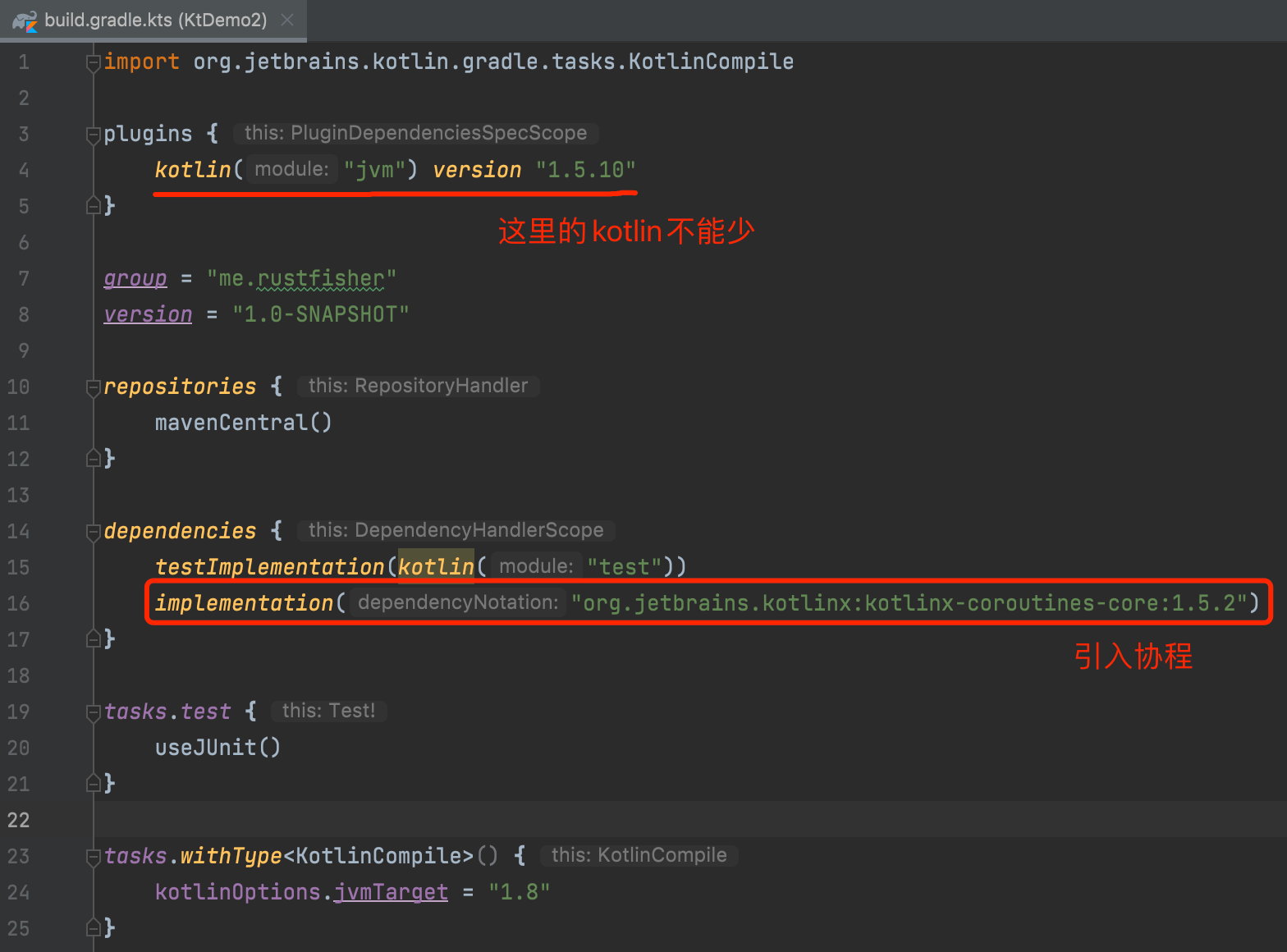Place cursor on useJUnit() call
The image size is (1287, 952).
click(218, 748)
